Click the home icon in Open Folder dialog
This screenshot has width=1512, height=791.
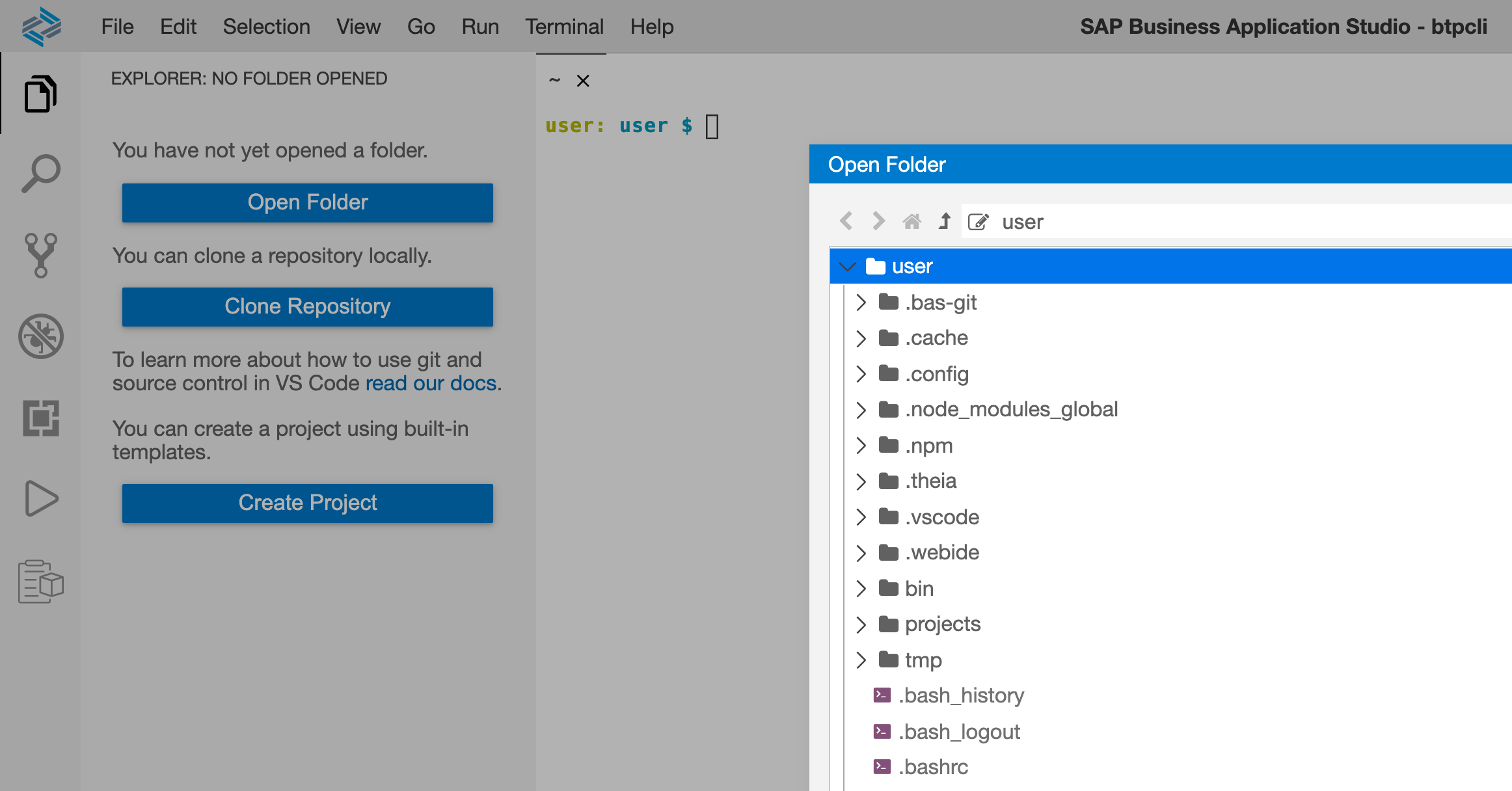coord(911,222)
